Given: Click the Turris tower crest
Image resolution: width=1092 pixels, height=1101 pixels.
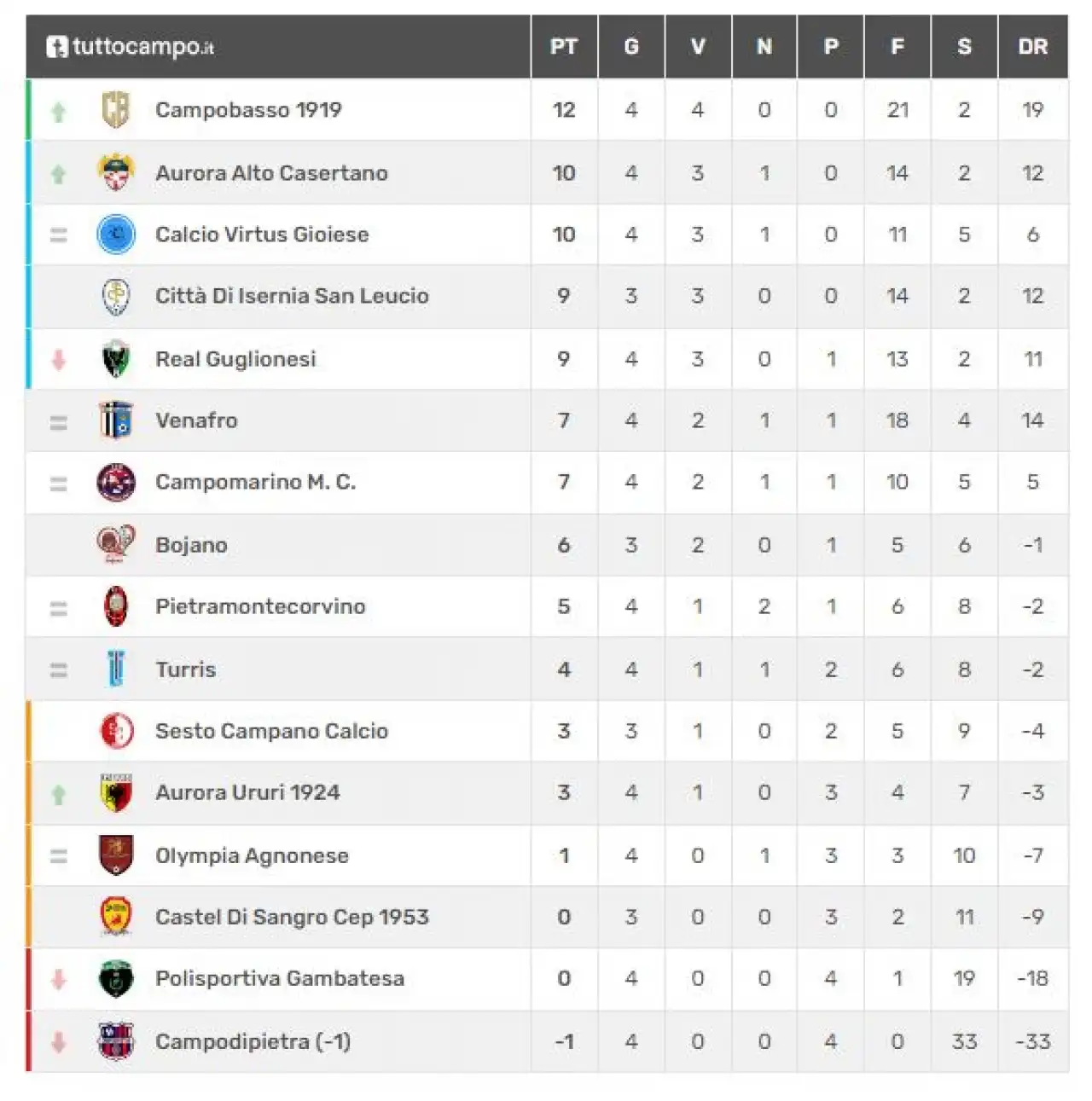Looking at the screenshot, I should click(x=116, y=669).
